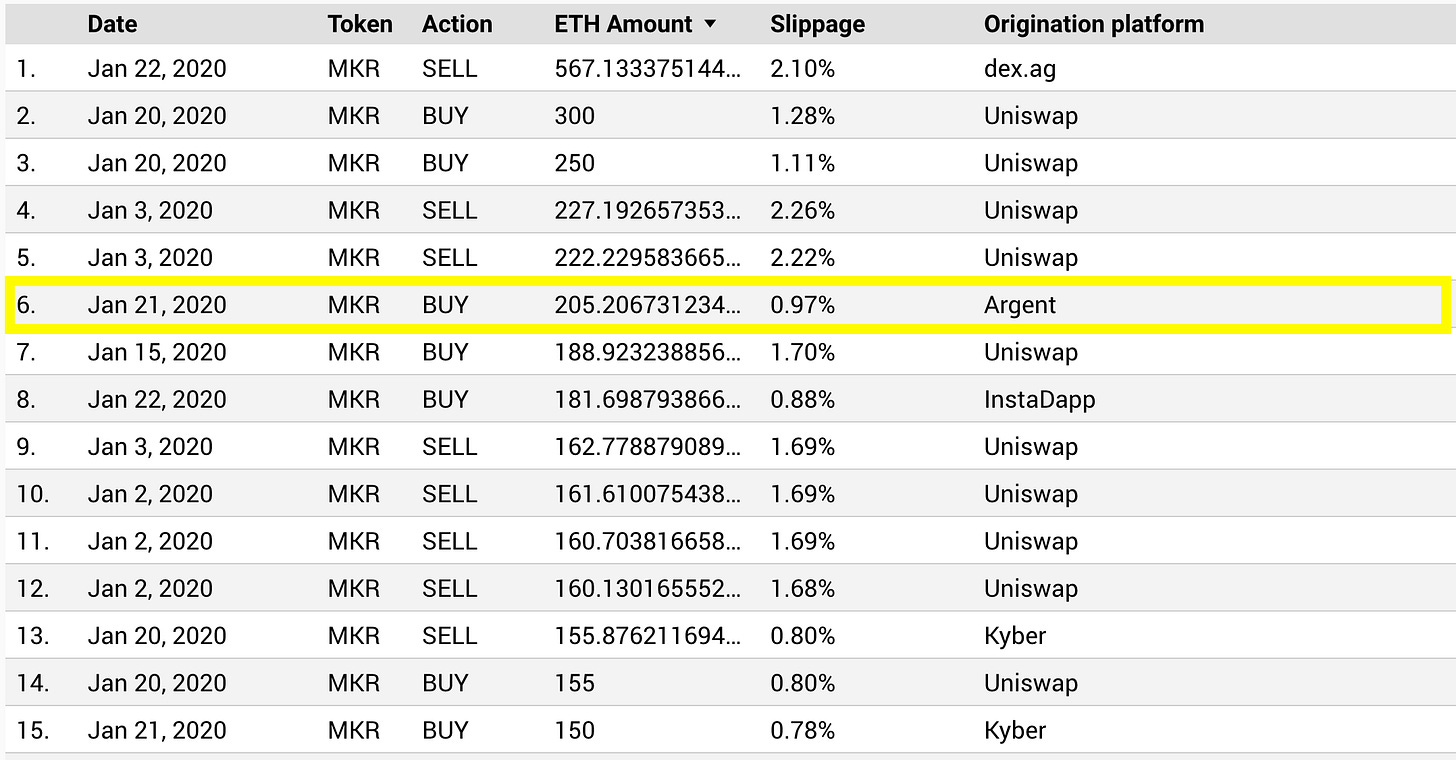Image resolution: width=1456 pixels, height=760 pixels.
Task: Click the 0.88% slippage value
Action: pyautogui.click(x=803, y=399)
